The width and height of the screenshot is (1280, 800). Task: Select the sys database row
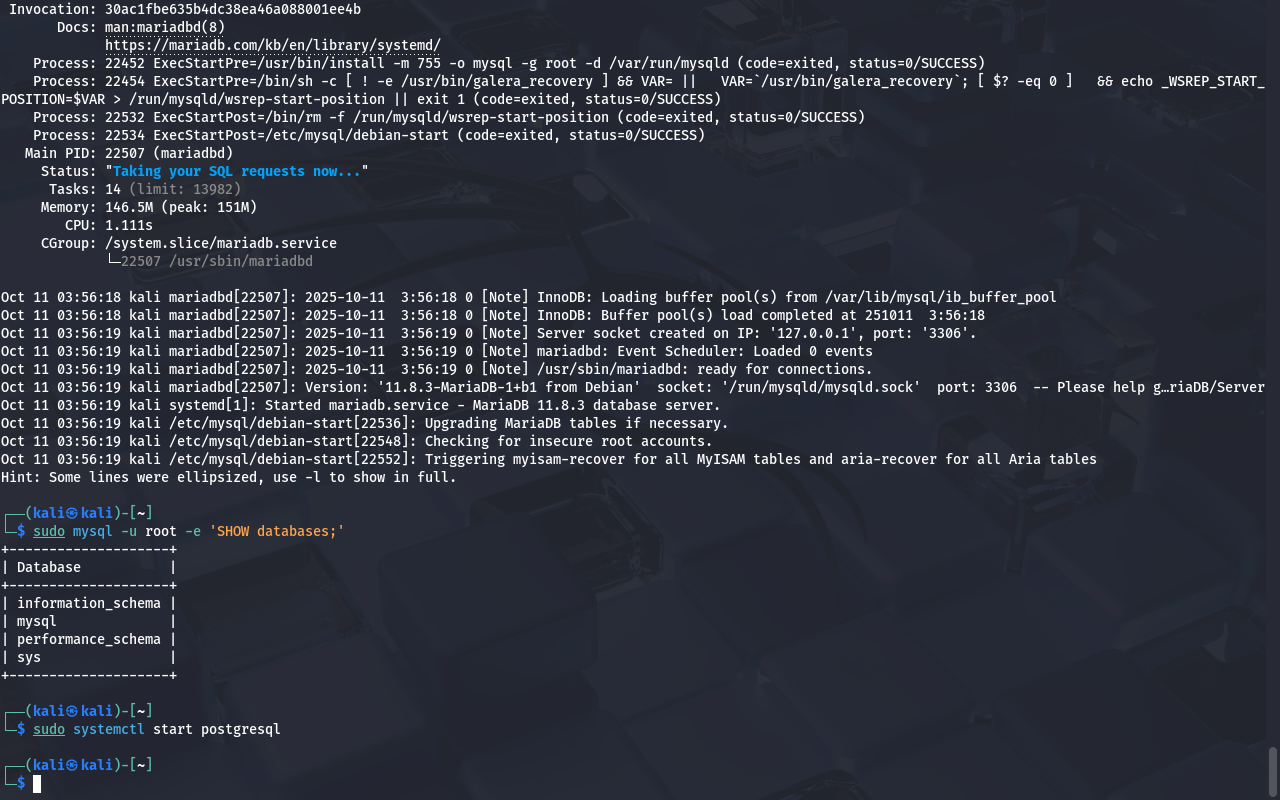[29, 657]
